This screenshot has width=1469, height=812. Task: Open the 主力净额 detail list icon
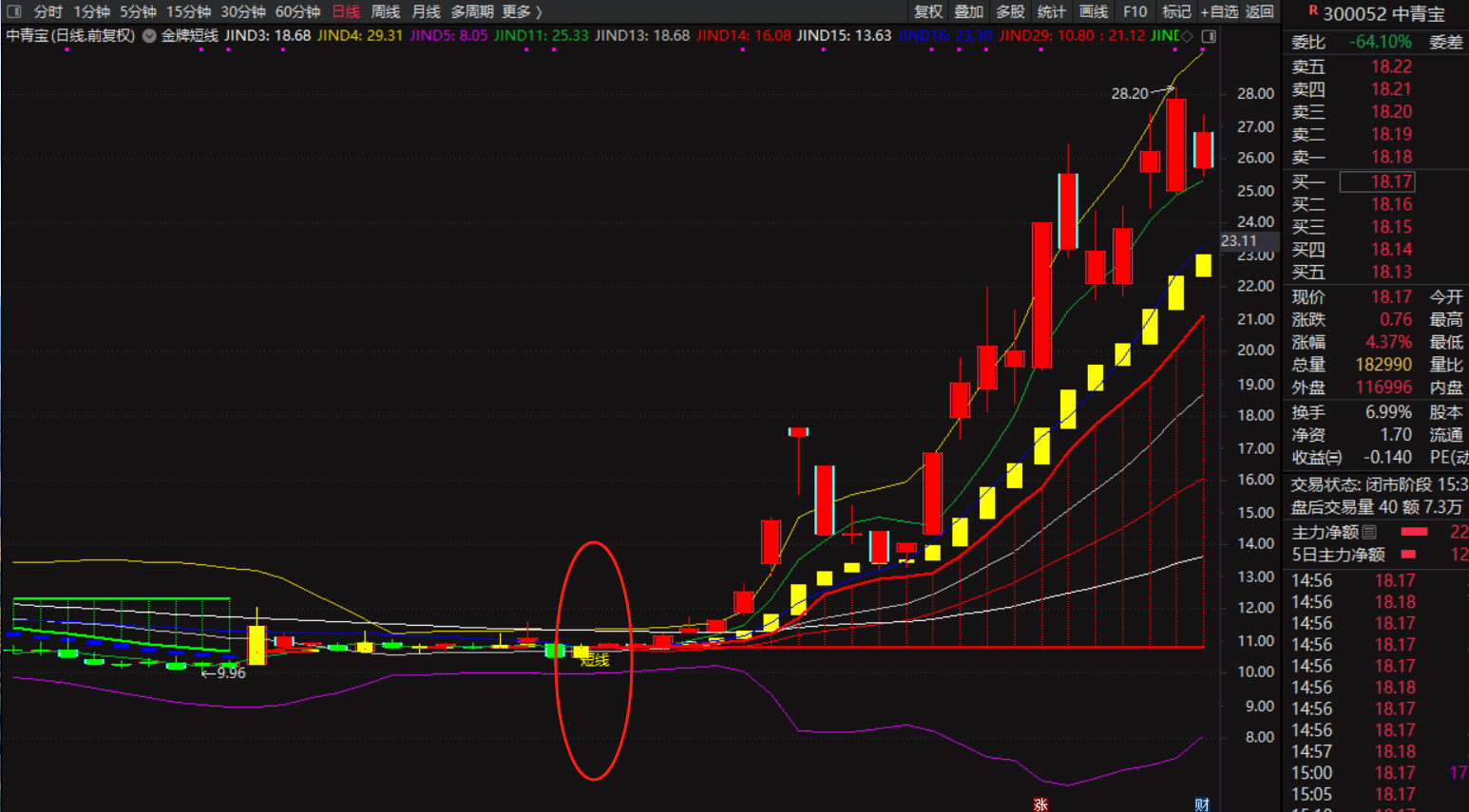point(1369,532)
